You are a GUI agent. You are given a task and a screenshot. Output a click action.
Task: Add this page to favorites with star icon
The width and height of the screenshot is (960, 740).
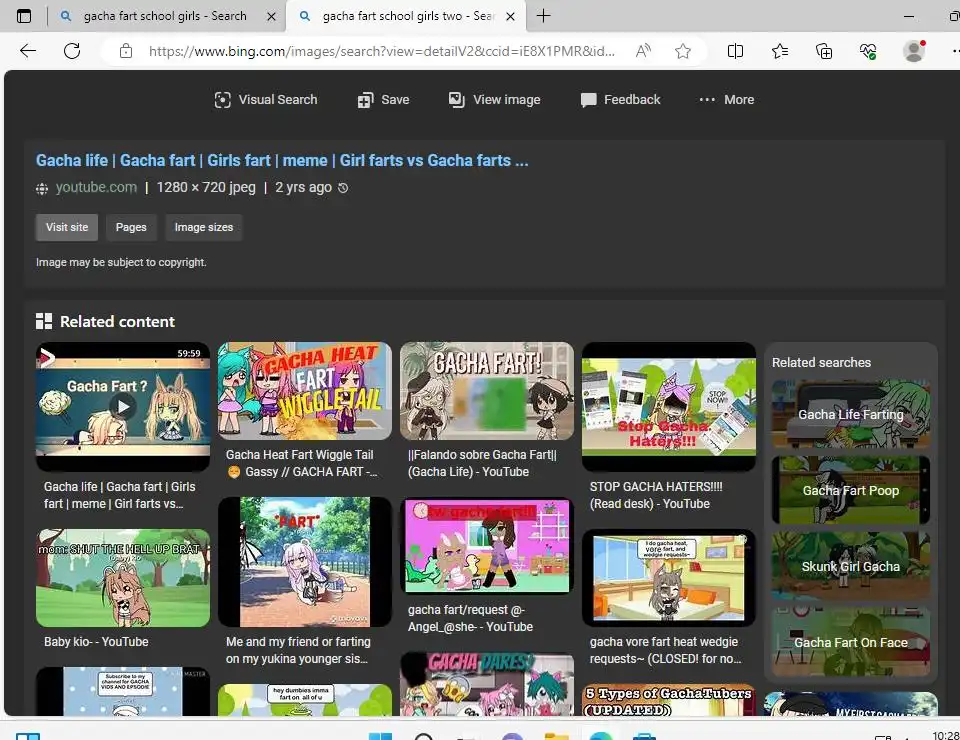683,51
